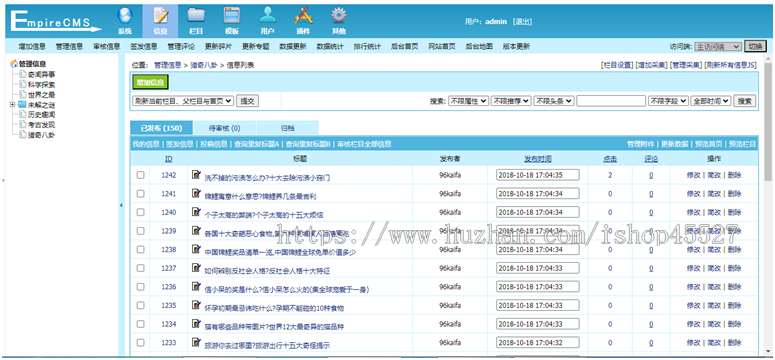Open the 其他 gear icon in the header
Screen dimensions: 775x360
pyautogui.click(x=339, y=16)
